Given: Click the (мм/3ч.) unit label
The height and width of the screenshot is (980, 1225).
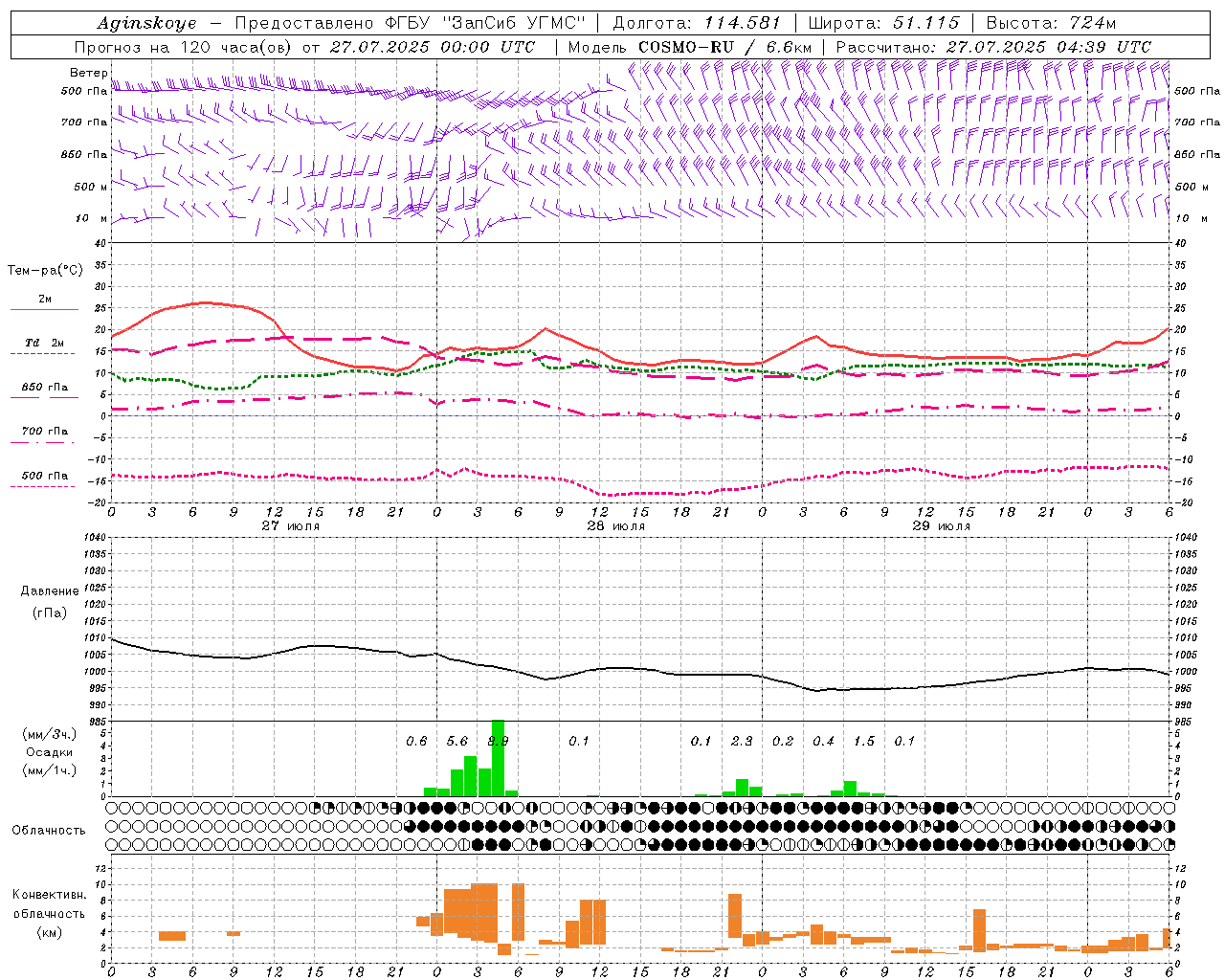Looking at the screenshot, I should coord(50,734).
